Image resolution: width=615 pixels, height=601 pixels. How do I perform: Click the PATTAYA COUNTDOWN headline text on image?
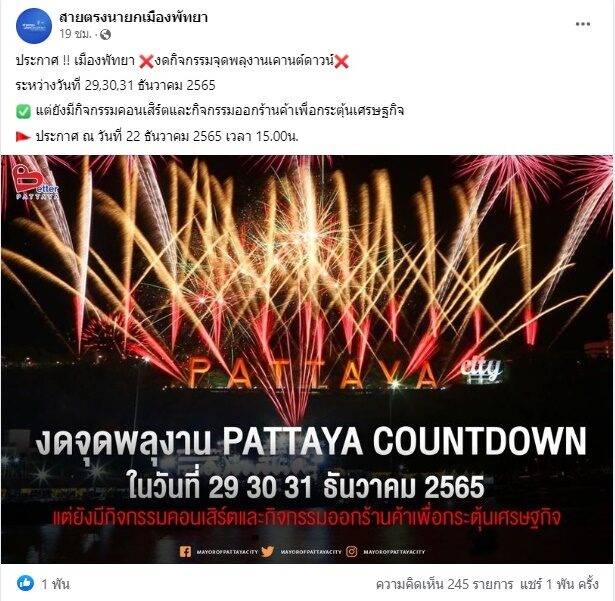(311, 443)
